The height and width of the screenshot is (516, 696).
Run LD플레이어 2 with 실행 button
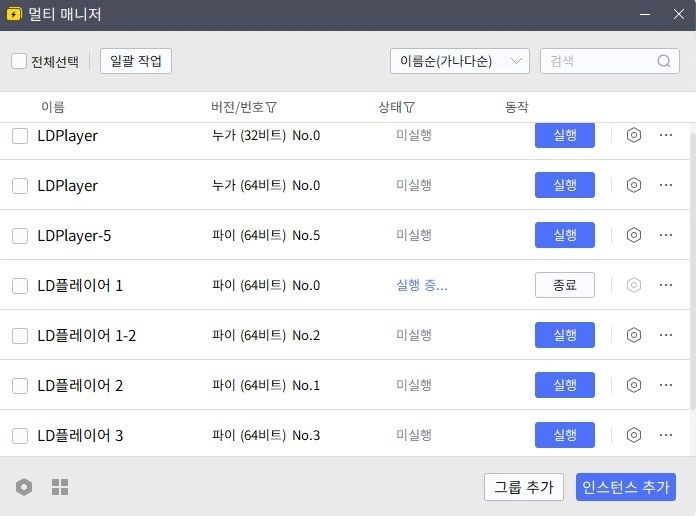pos(565,385)
